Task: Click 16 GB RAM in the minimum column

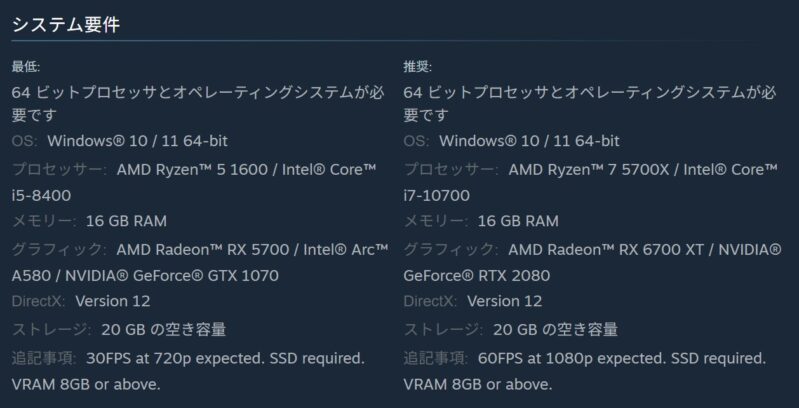Action: coord(124,221)
